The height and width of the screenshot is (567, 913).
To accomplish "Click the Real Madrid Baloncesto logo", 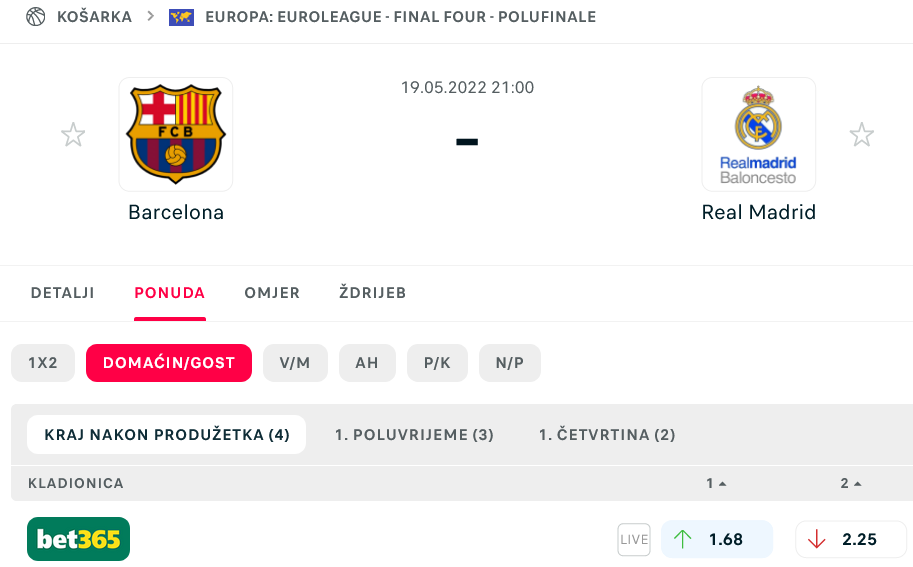I will (x=758, y=134).
